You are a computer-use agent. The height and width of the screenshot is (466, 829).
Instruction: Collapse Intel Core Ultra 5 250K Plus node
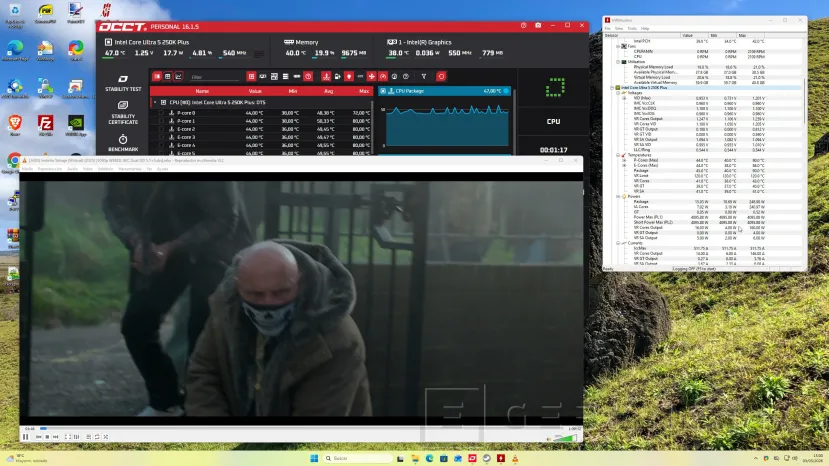point(612,88)
